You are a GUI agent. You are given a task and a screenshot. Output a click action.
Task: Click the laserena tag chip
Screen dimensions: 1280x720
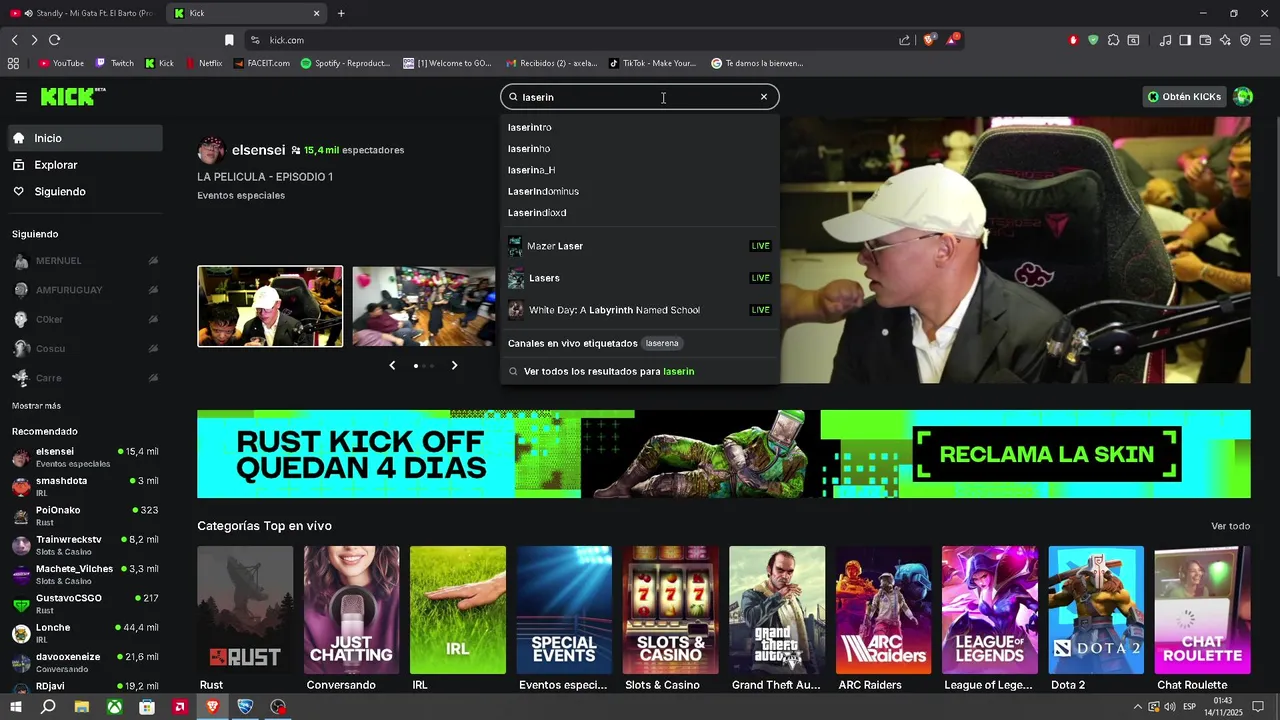[662, 343]
